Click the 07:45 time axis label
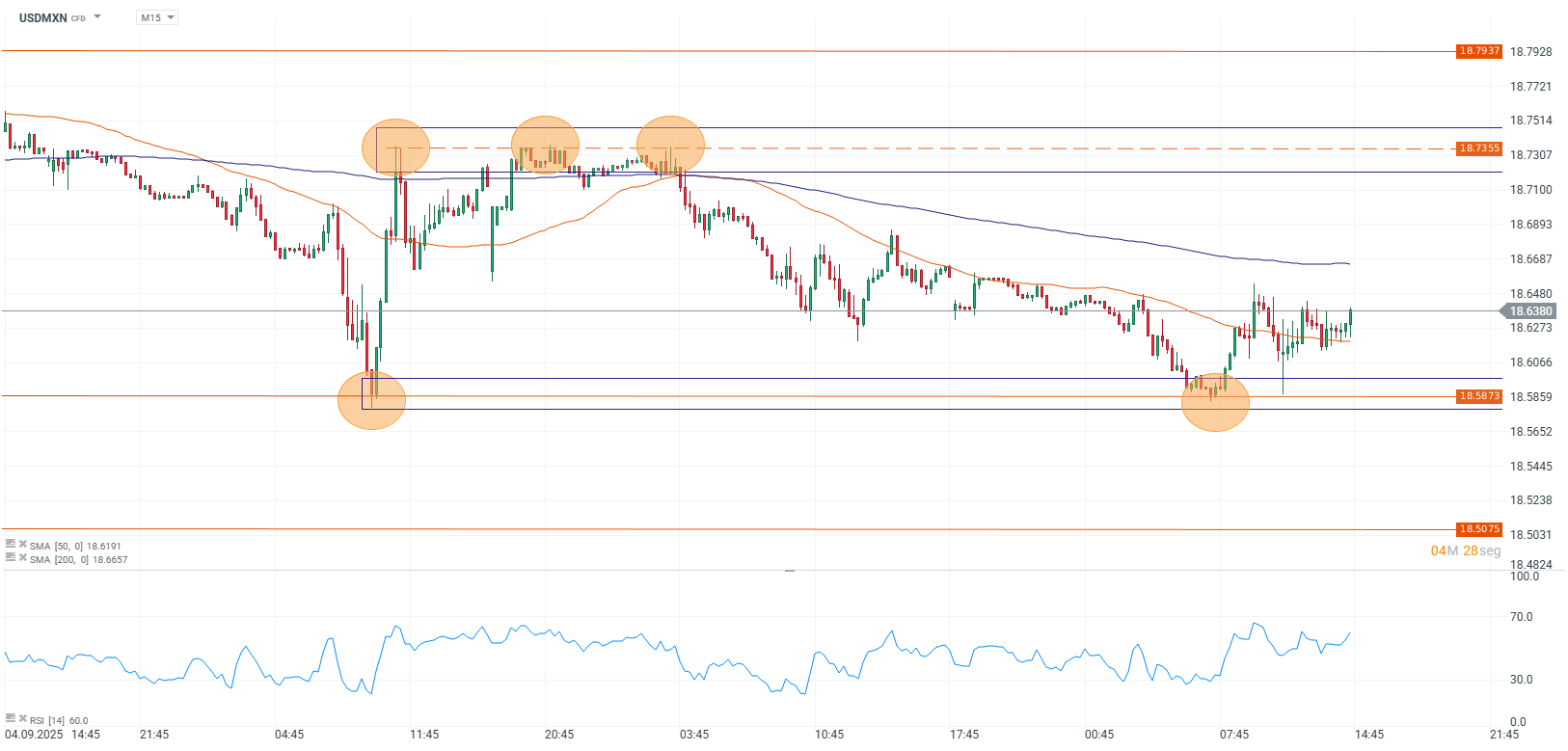Viewport: 1568px width, 751px height. point(1234,735)
